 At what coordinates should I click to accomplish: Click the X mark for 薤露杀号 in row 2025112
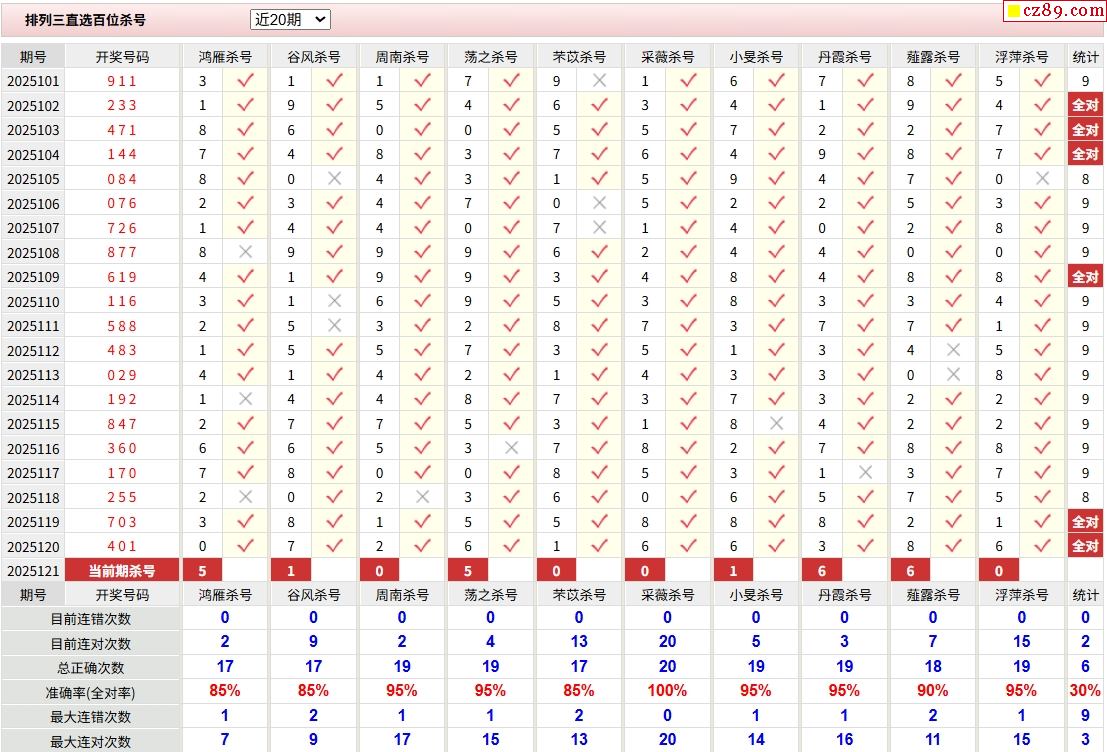pos(954,350)
